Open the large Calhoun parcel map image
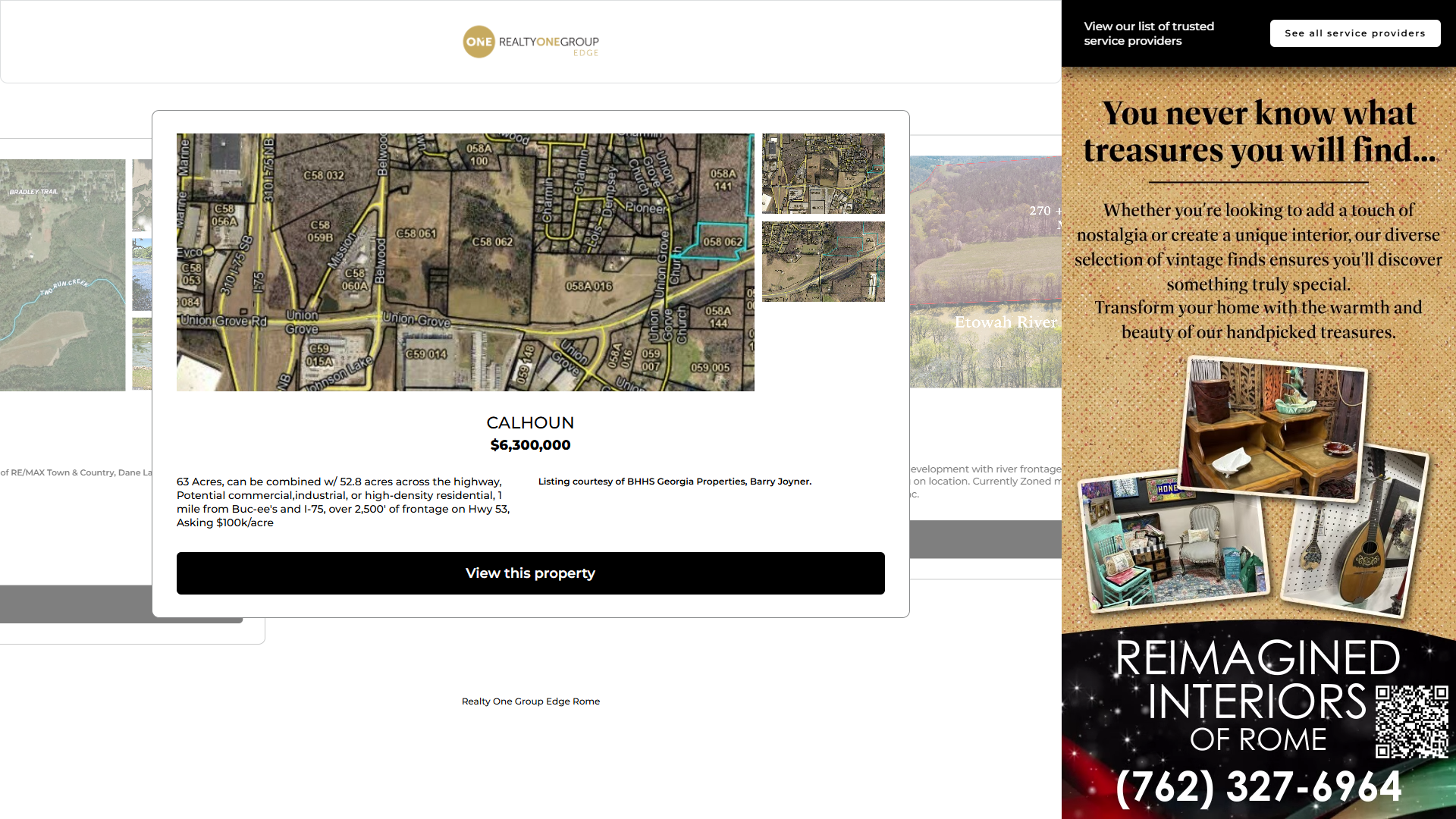 click(x=465, y=262)
